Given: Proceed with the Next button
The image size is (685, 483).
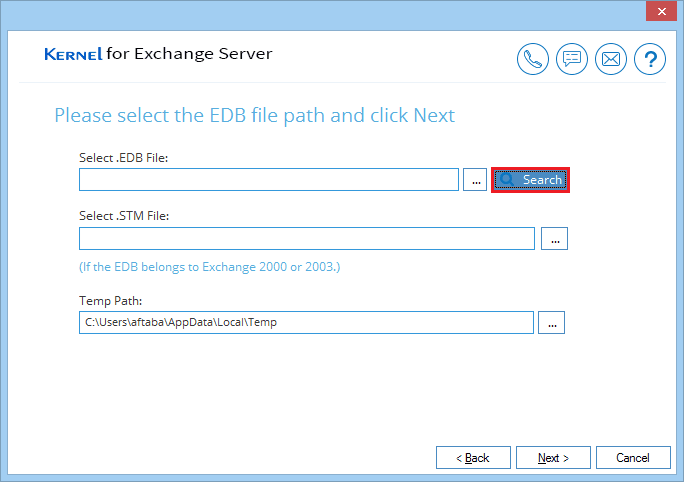Looking at the screenshot, I should [x=553, y=458].
